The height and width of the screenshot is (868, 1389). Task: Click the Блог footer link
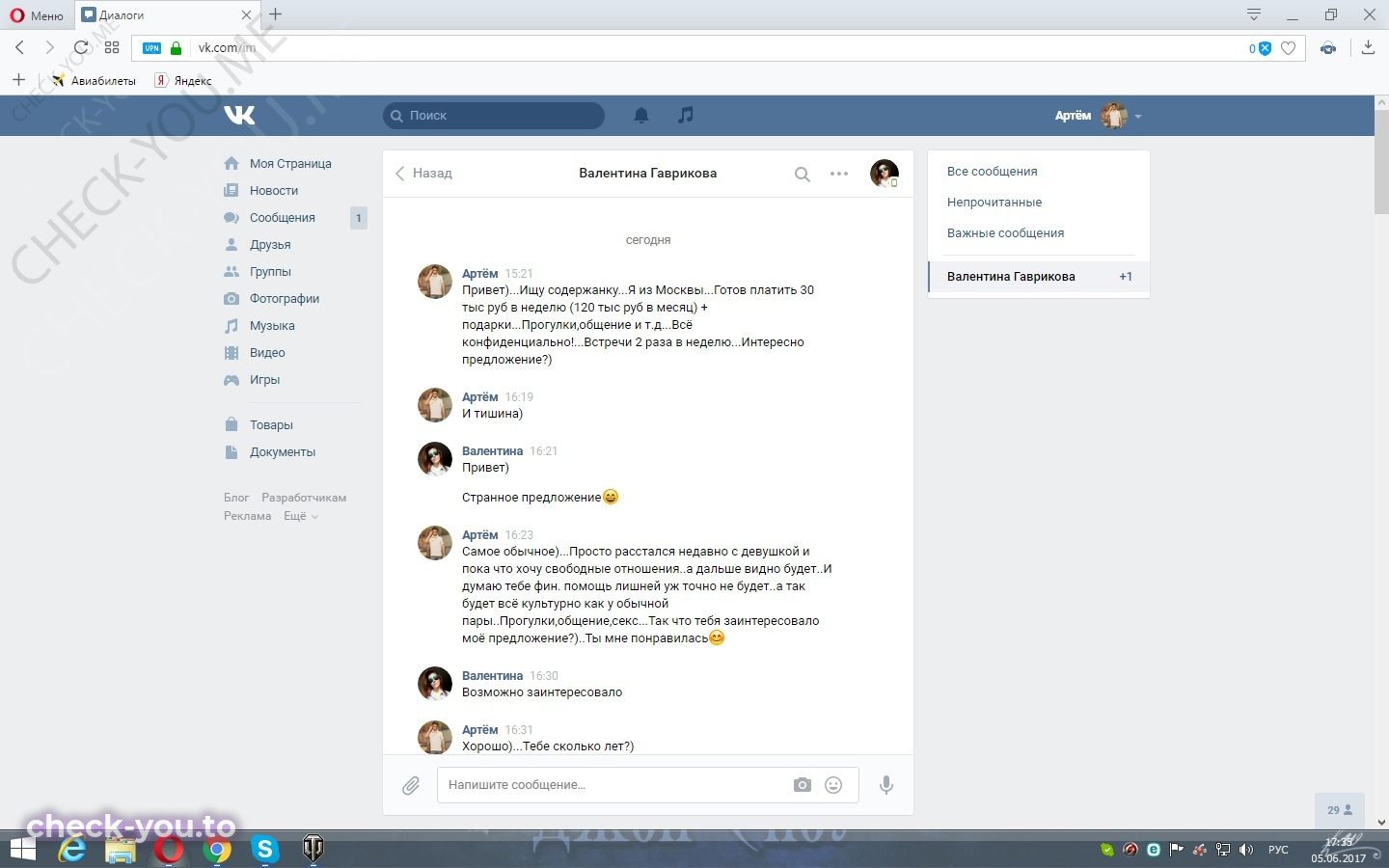[x=236, y=498]
